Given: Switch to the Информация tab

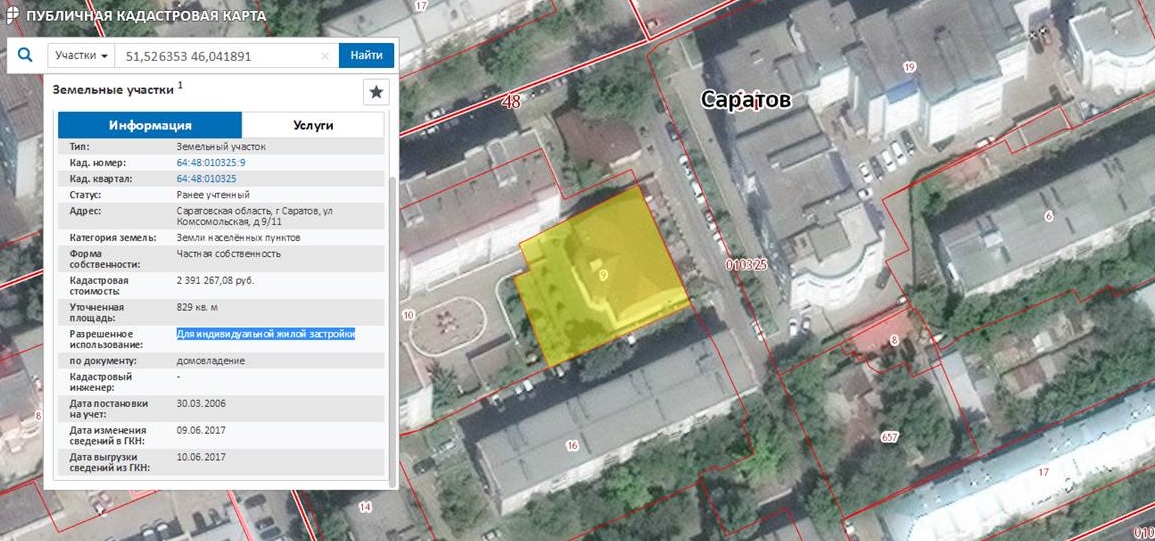Looking at the screenshot, I should (x=150, y=125).
